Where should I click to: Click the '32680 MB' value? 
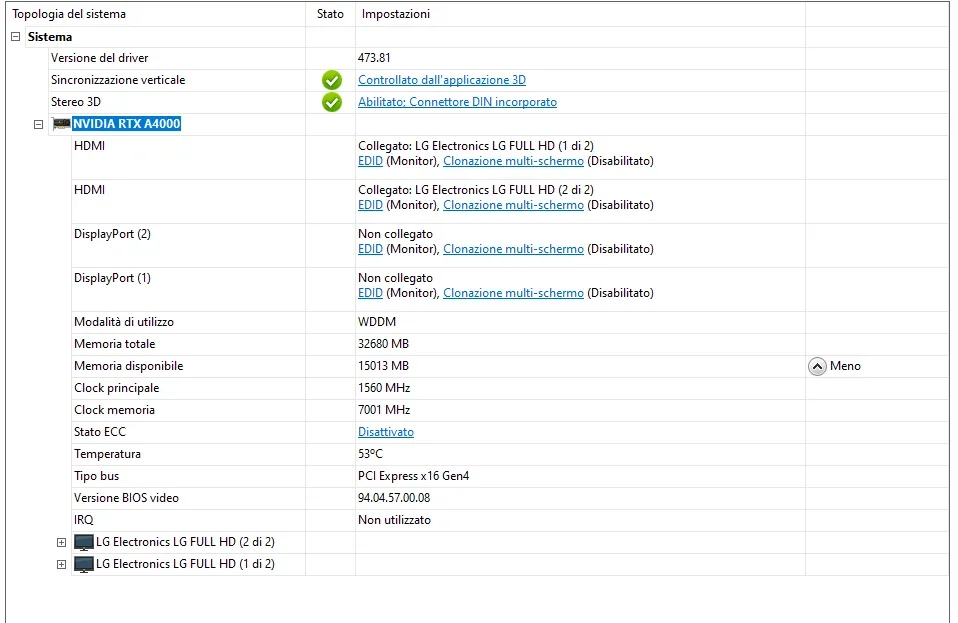(383, 344)
